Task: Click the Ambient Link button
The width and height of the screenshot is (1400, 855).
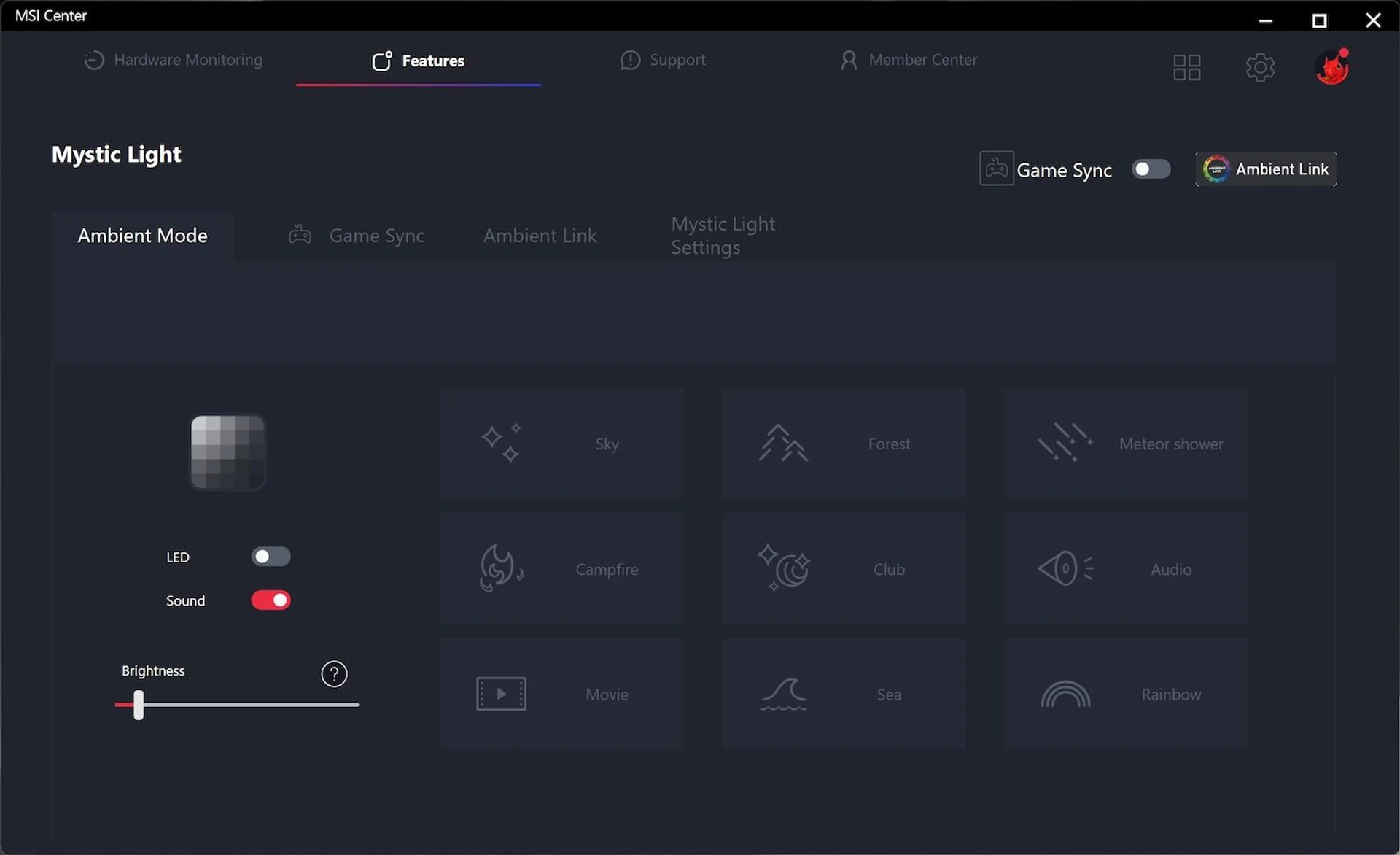Action: click(x=1266, y=169)
